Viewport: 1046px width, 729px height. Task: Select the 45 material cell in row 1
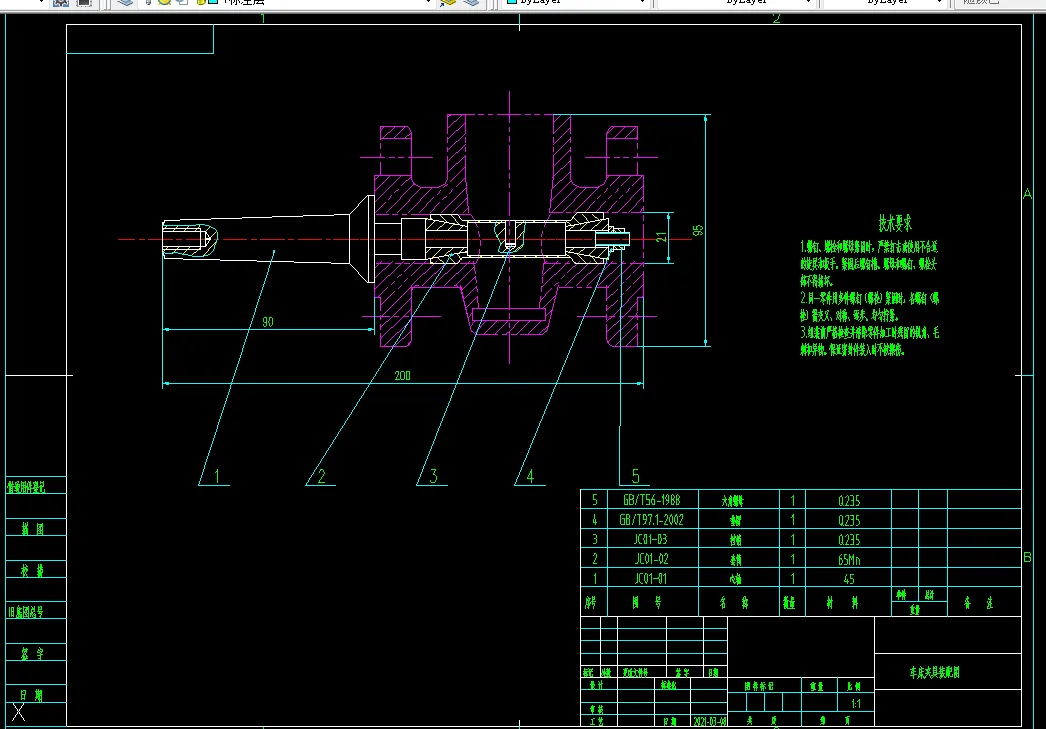coord(849,579)
